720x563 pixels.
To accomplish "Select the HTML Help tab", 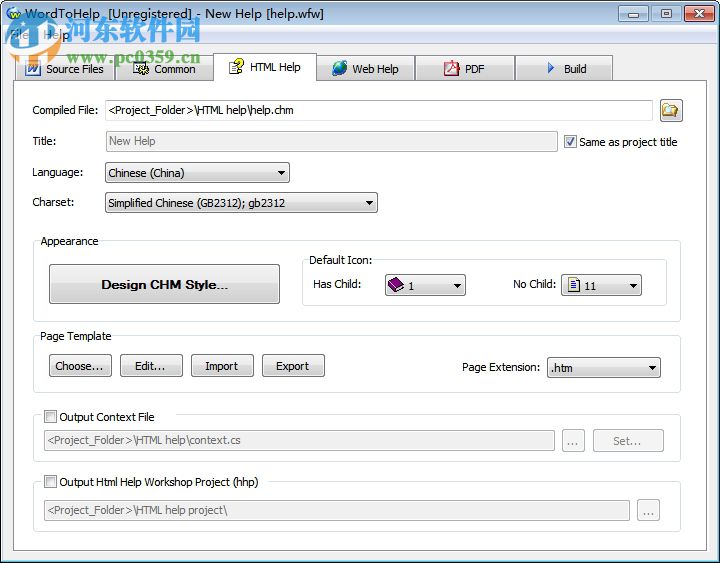I will 265,67.
